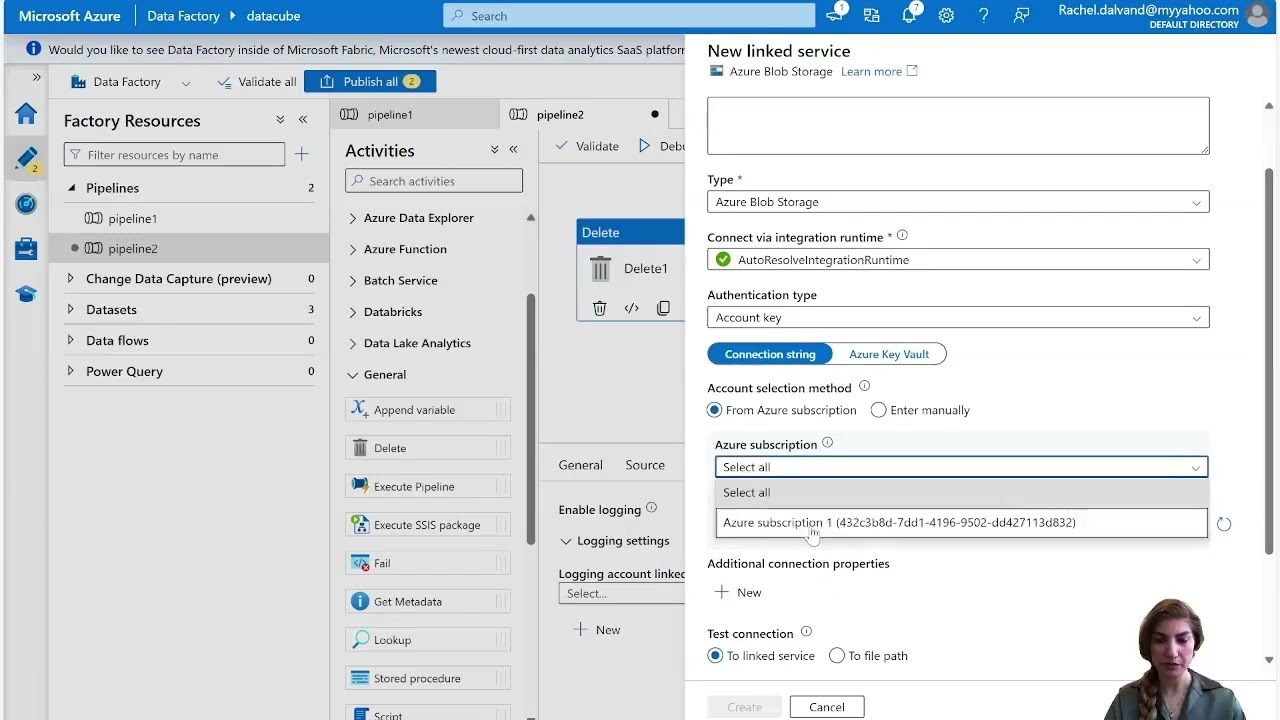Expand the left sidebar double-chevron

pos(36,77)
